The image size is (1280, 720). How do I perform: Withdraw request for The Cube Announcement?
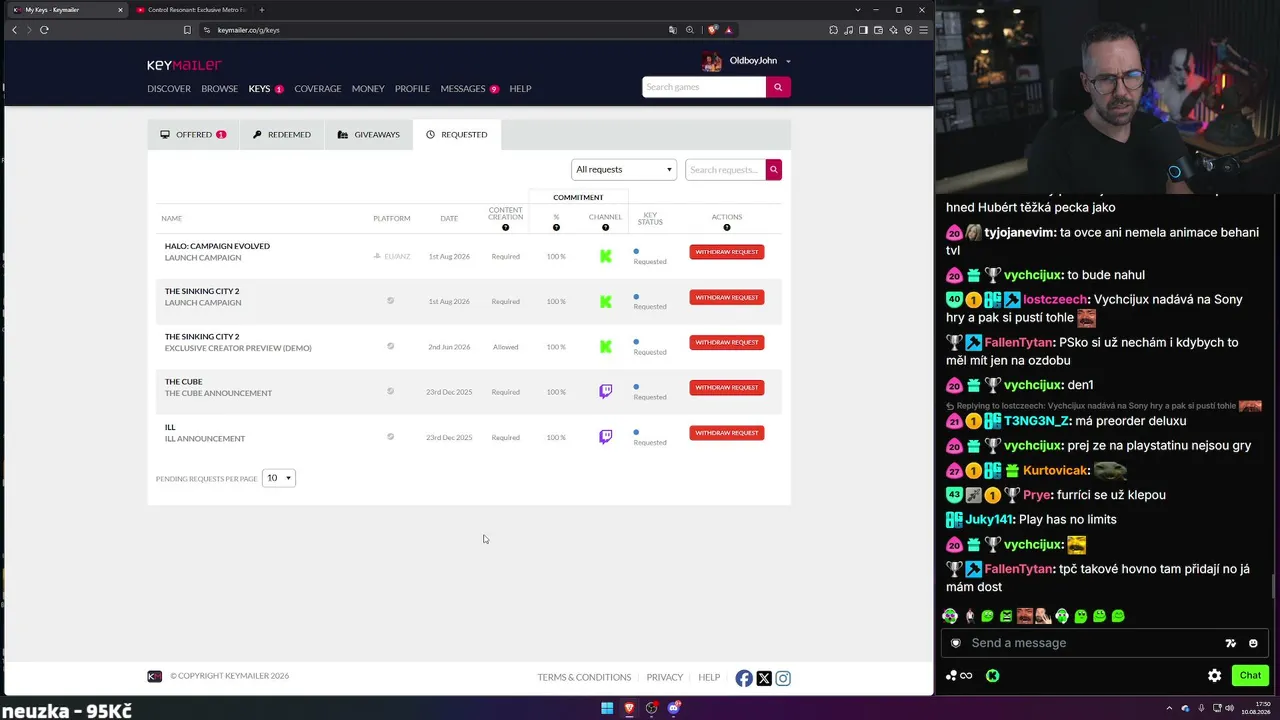727,387
